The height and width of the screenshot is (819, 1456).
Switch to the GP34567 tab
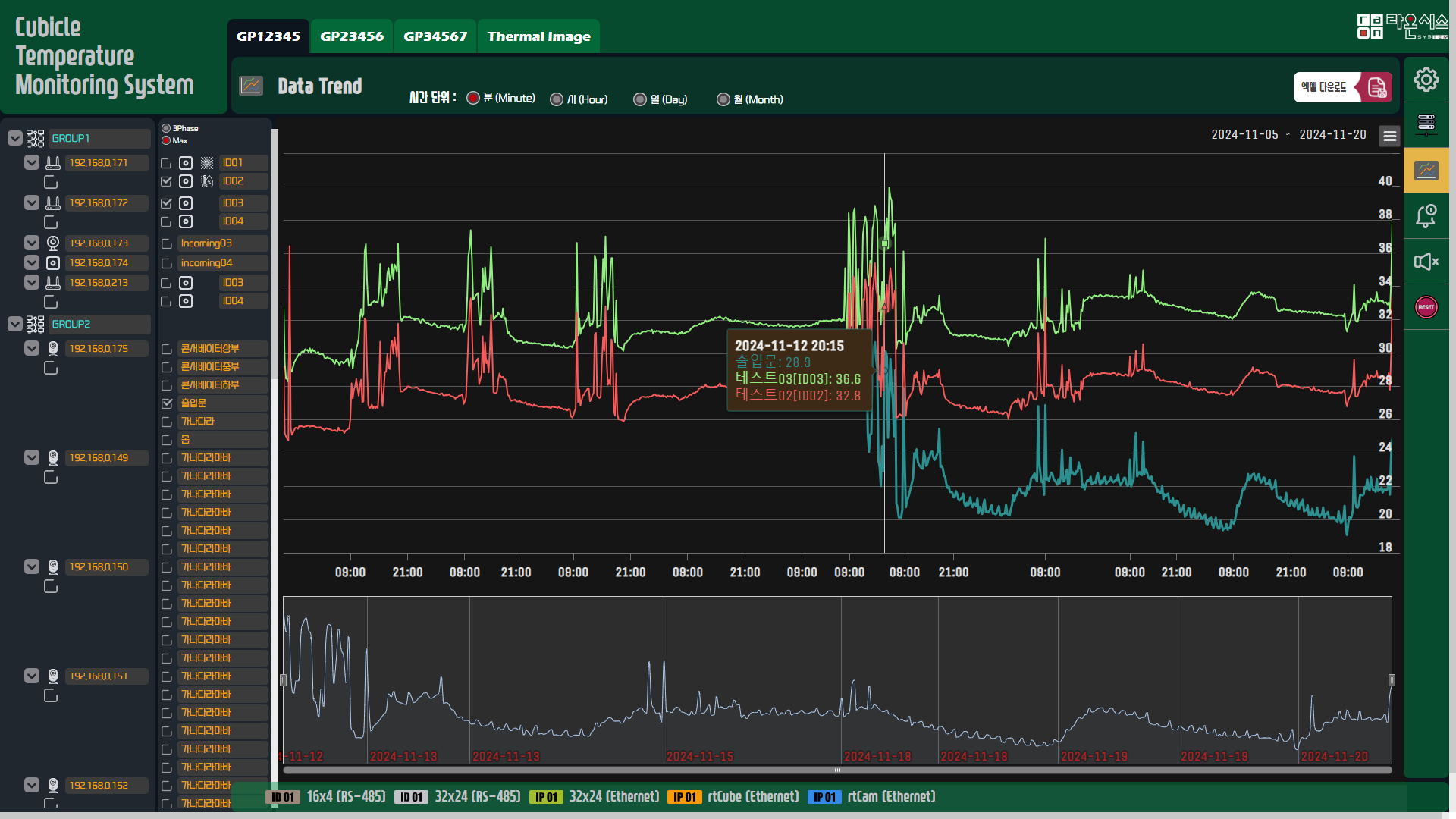click(435, 36)
